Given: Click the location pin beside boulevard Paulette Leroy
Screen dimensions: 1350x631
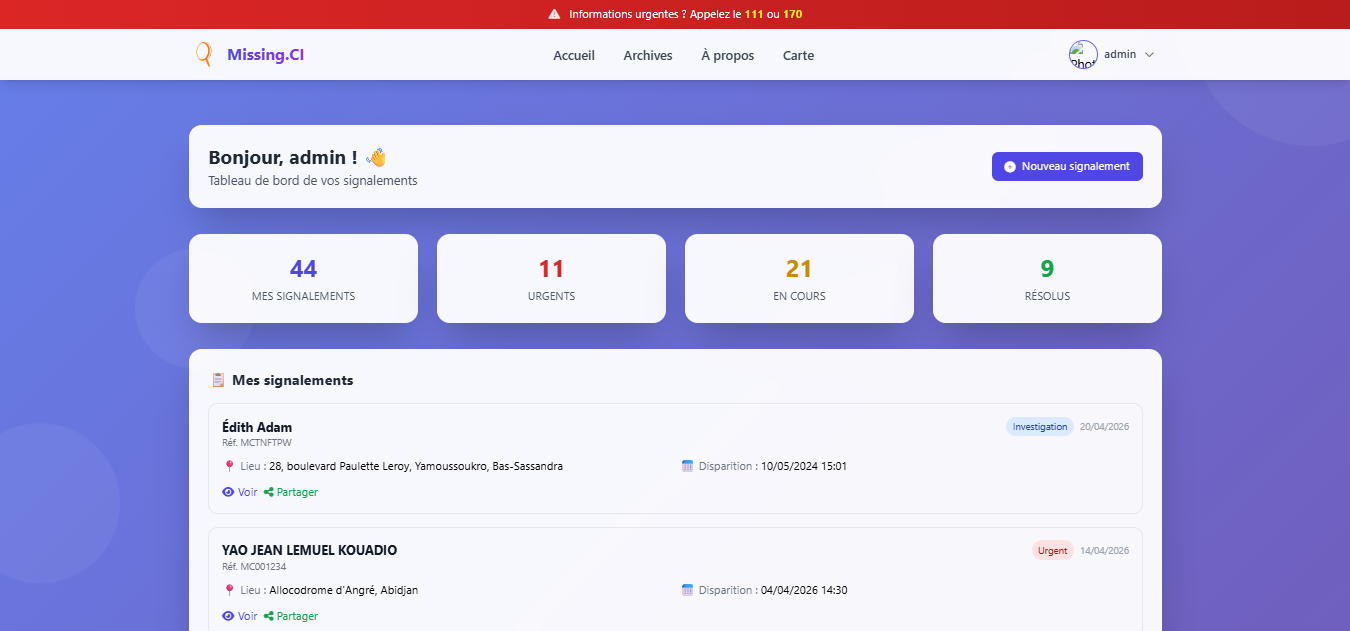Looking at the screenshot, I should pos(229,466).
